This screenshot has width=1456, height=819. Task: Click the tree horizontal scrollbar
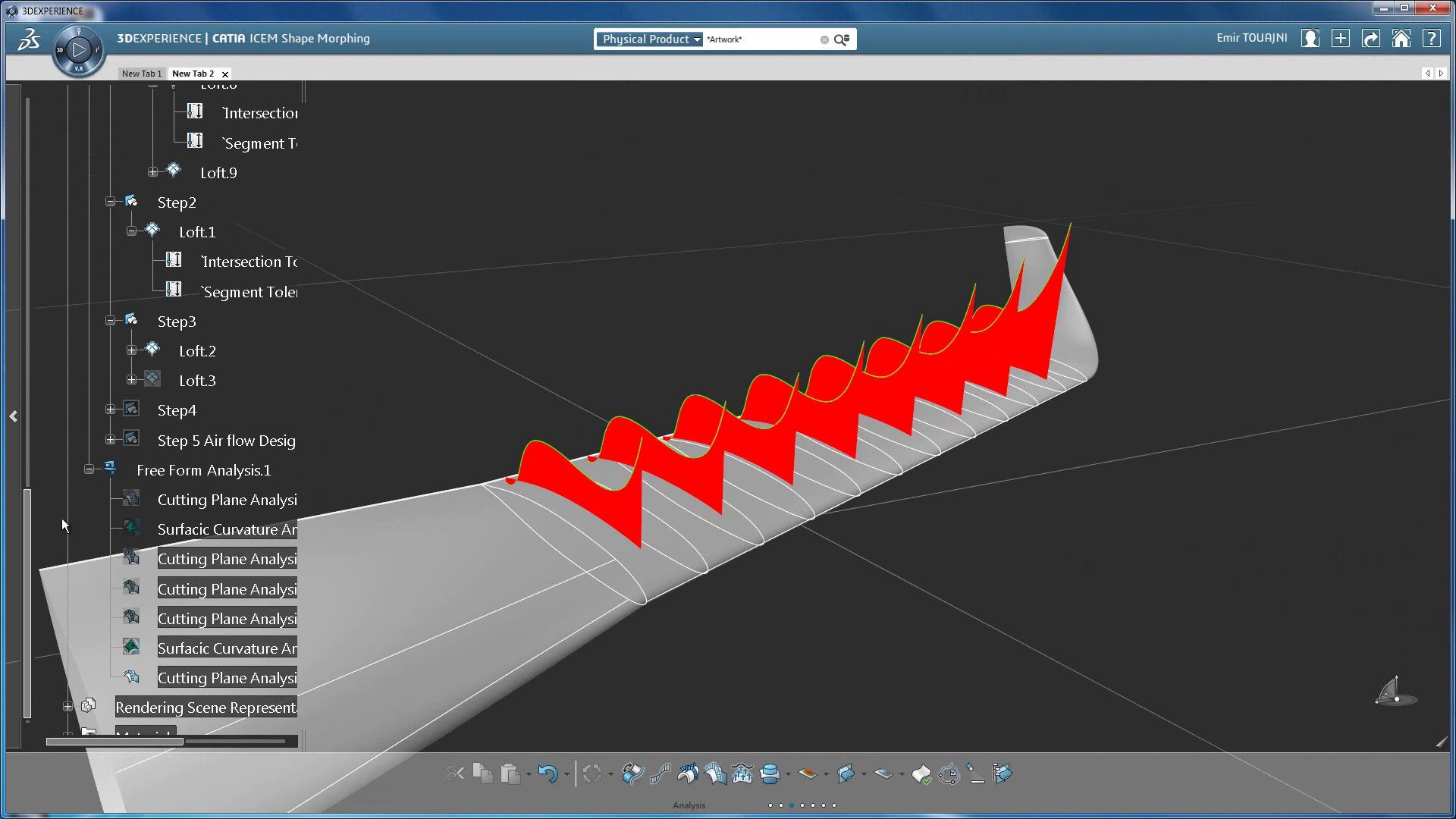(114, 742)
